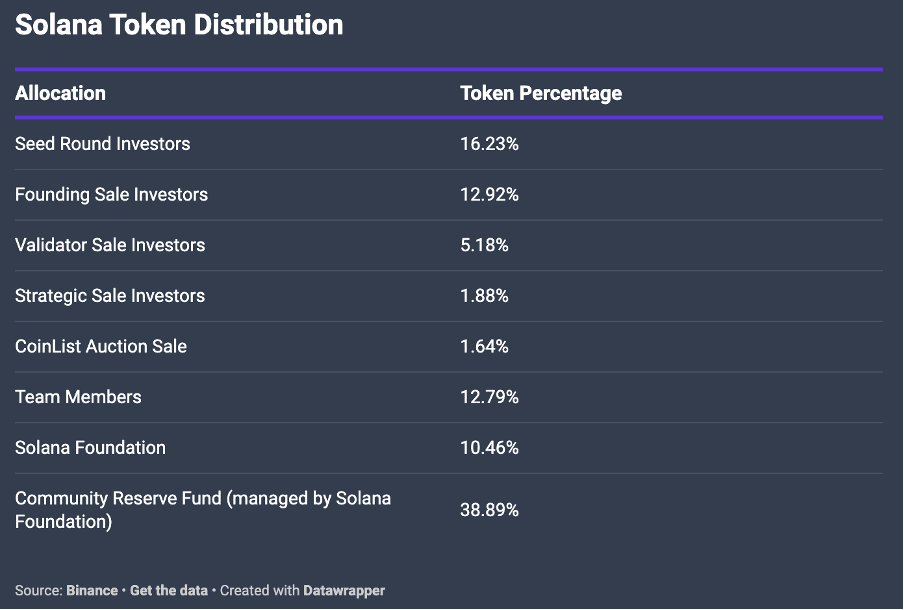Click the Datawrapper credit link
The image size is (904, 610).
click(344, 590)
